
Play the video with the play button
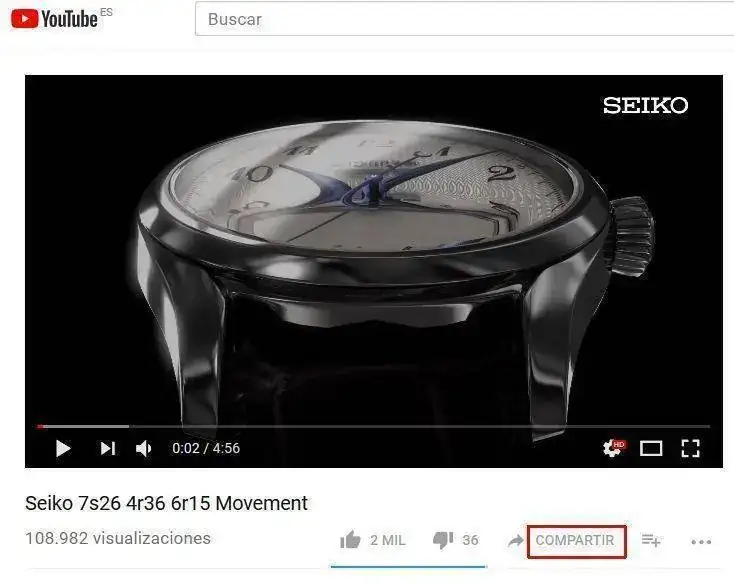tap(63, 448)
